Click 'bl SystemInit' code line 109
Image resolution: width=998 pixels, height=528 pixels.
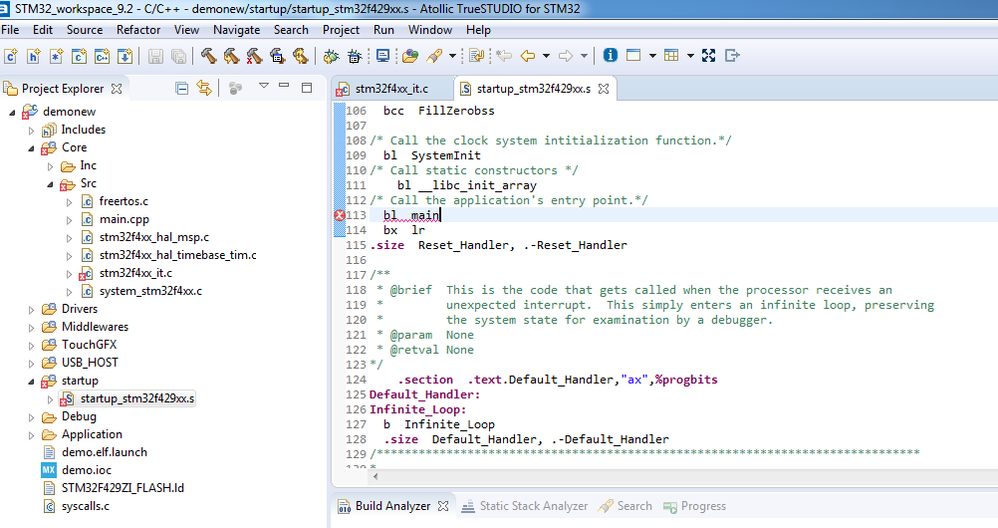point(432,155)
